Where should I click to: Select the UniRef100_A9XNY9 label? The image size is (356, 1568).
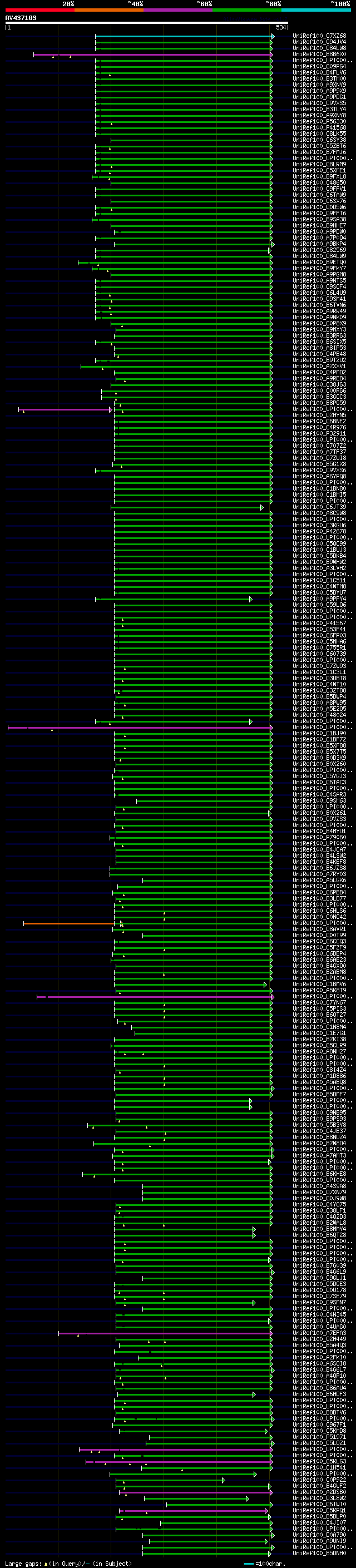[x=319, y=85]
